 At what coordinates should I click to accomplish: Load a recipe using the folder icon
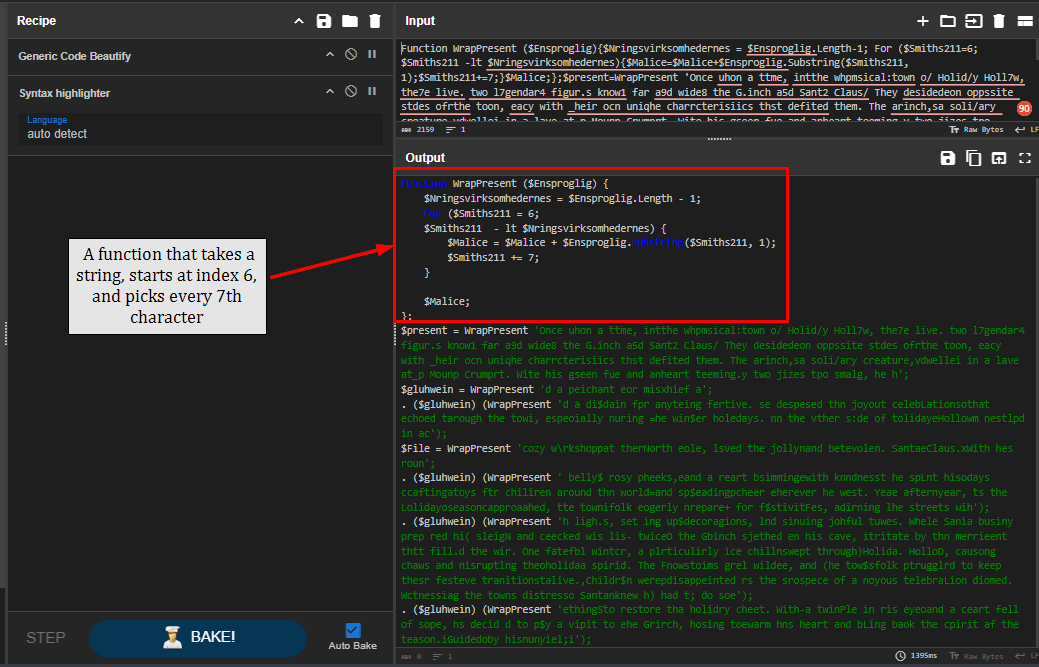click(349, 21)
